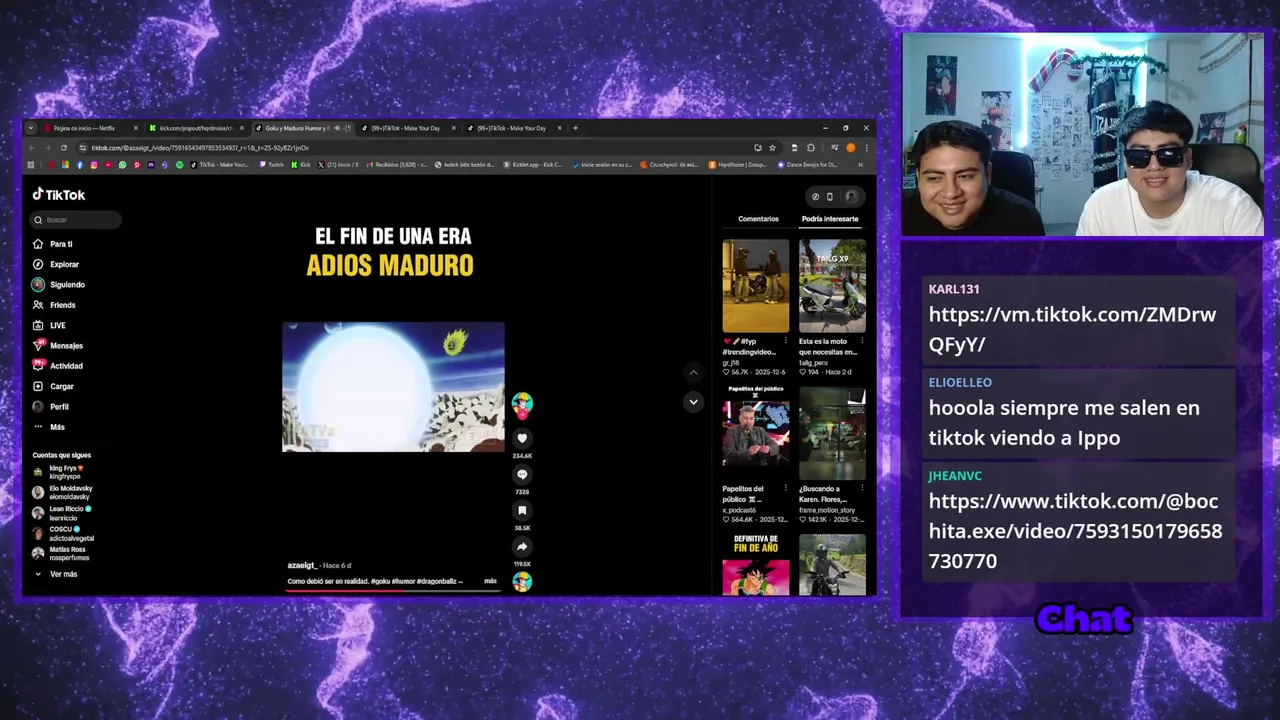The image size is (1280, 720).
Task: Like the video with the heart icon
Action: coord(522,438)
